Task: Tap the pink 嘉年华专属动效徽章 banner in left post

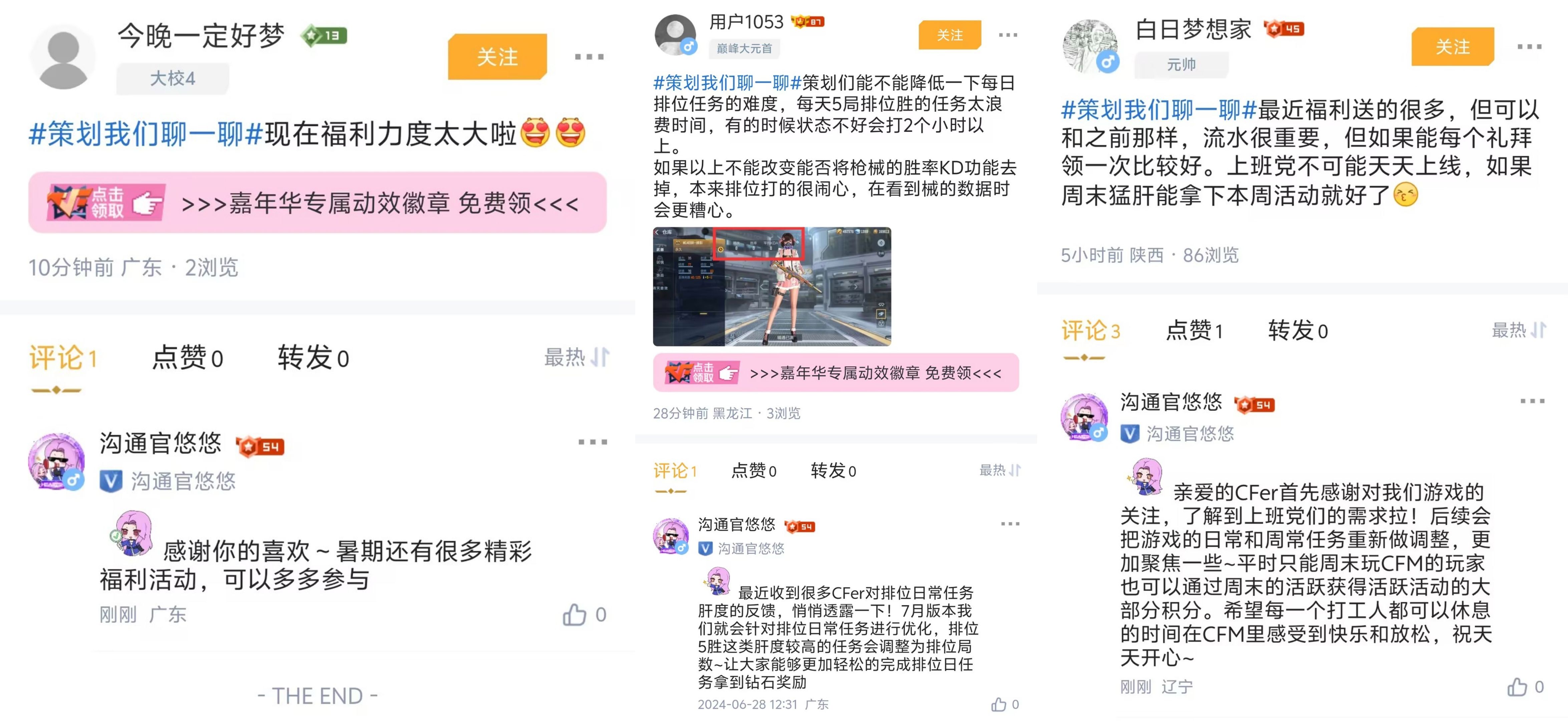Action: [x=317, y=203]
